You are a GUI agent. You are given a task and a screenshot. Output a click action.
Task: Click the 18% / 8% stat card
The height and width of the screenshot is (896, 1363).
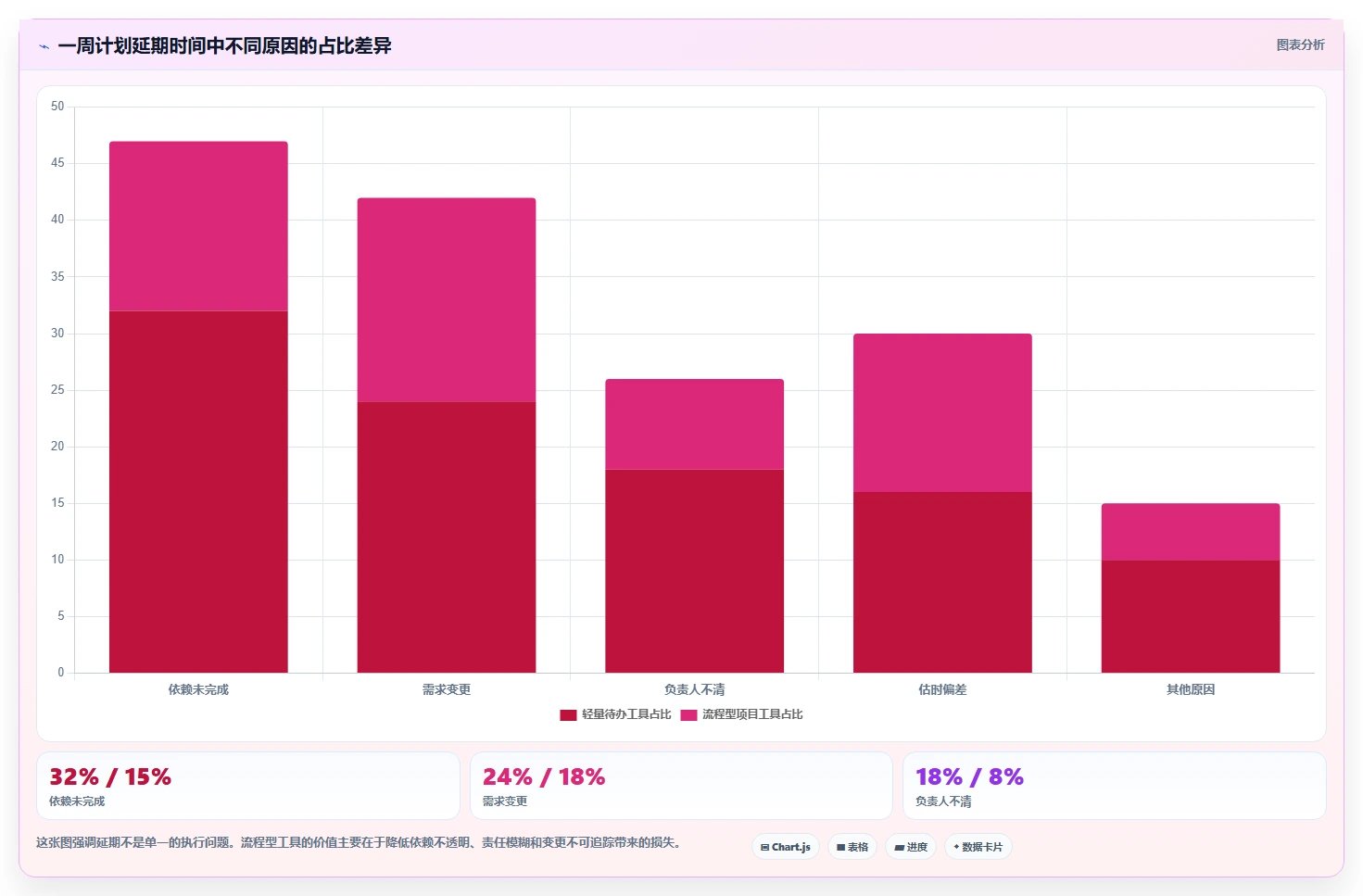[x=1115, y=786]
